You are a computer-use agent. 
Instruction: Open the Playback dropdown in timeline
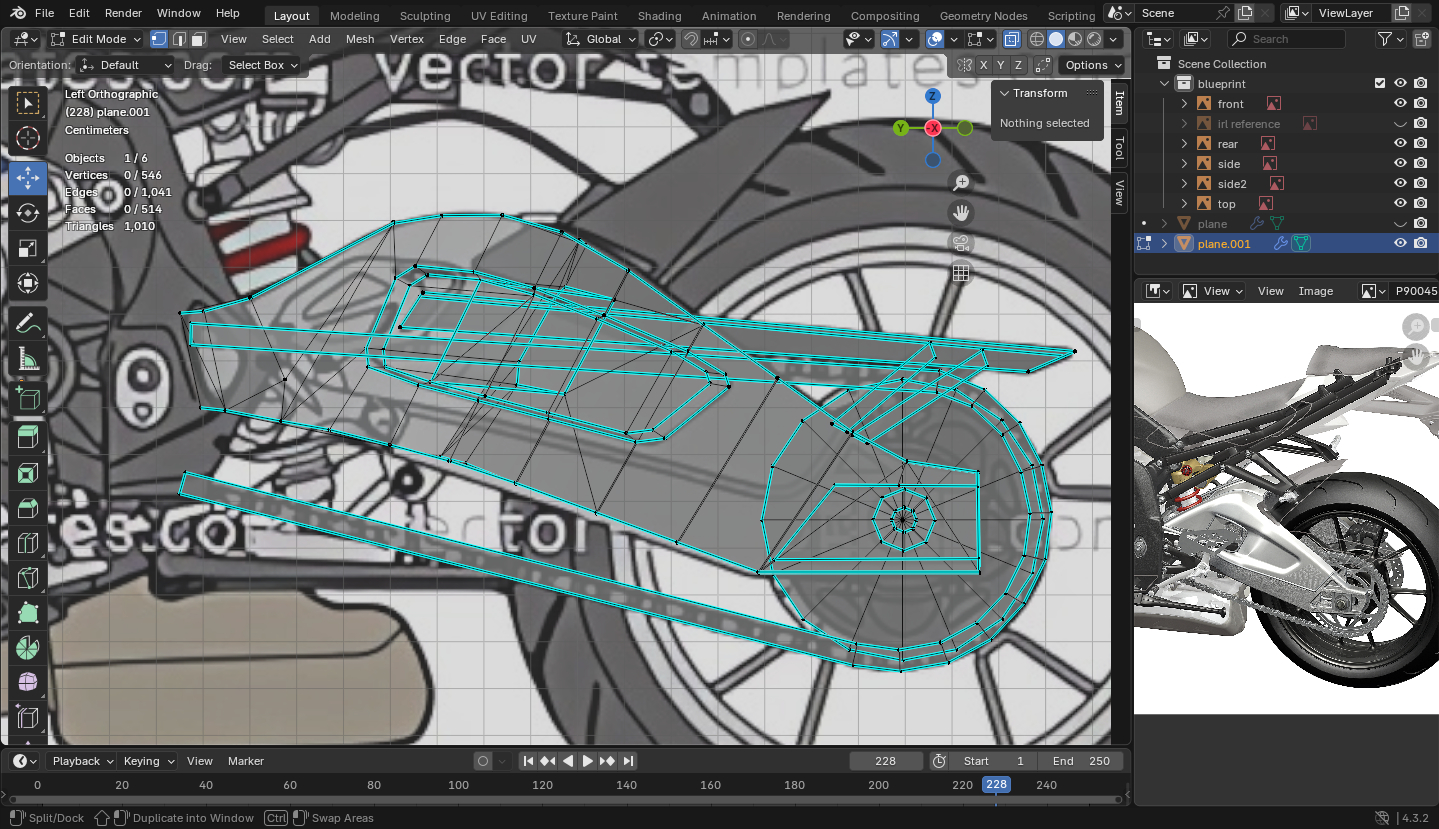[83, 761]
